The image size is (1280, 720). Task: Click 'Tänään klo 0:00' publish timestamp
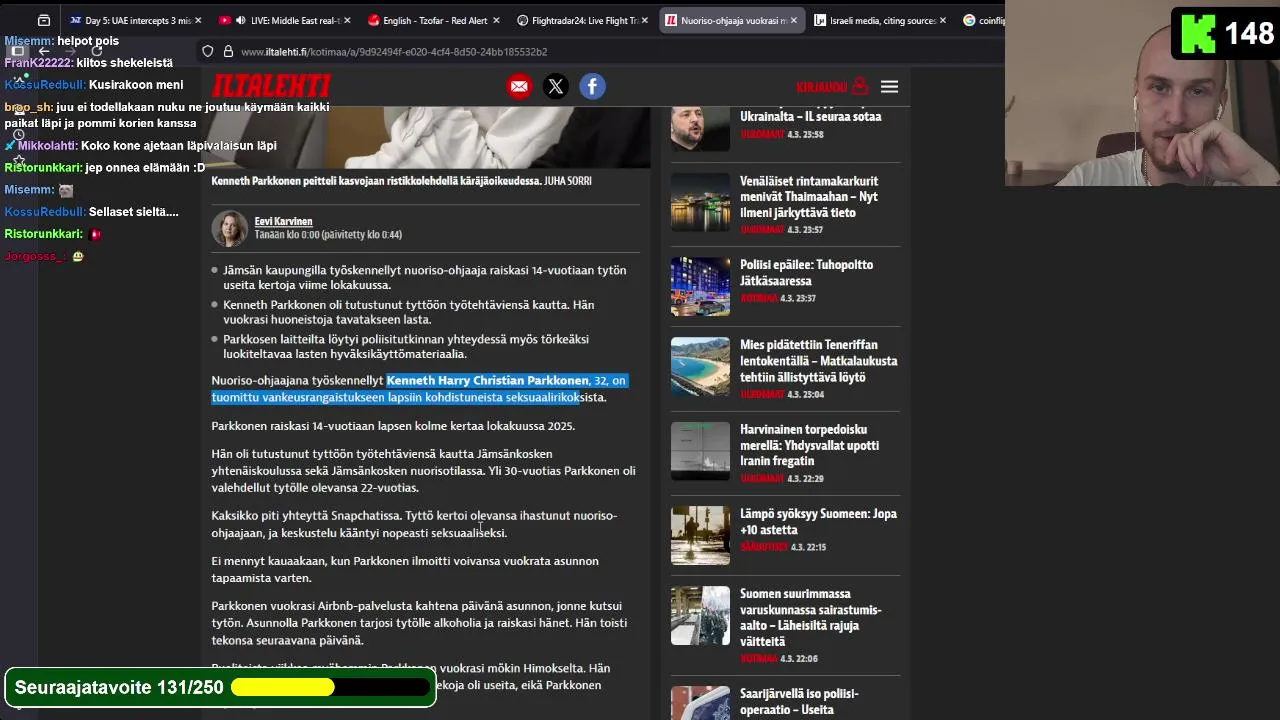(x=286, y=235)
